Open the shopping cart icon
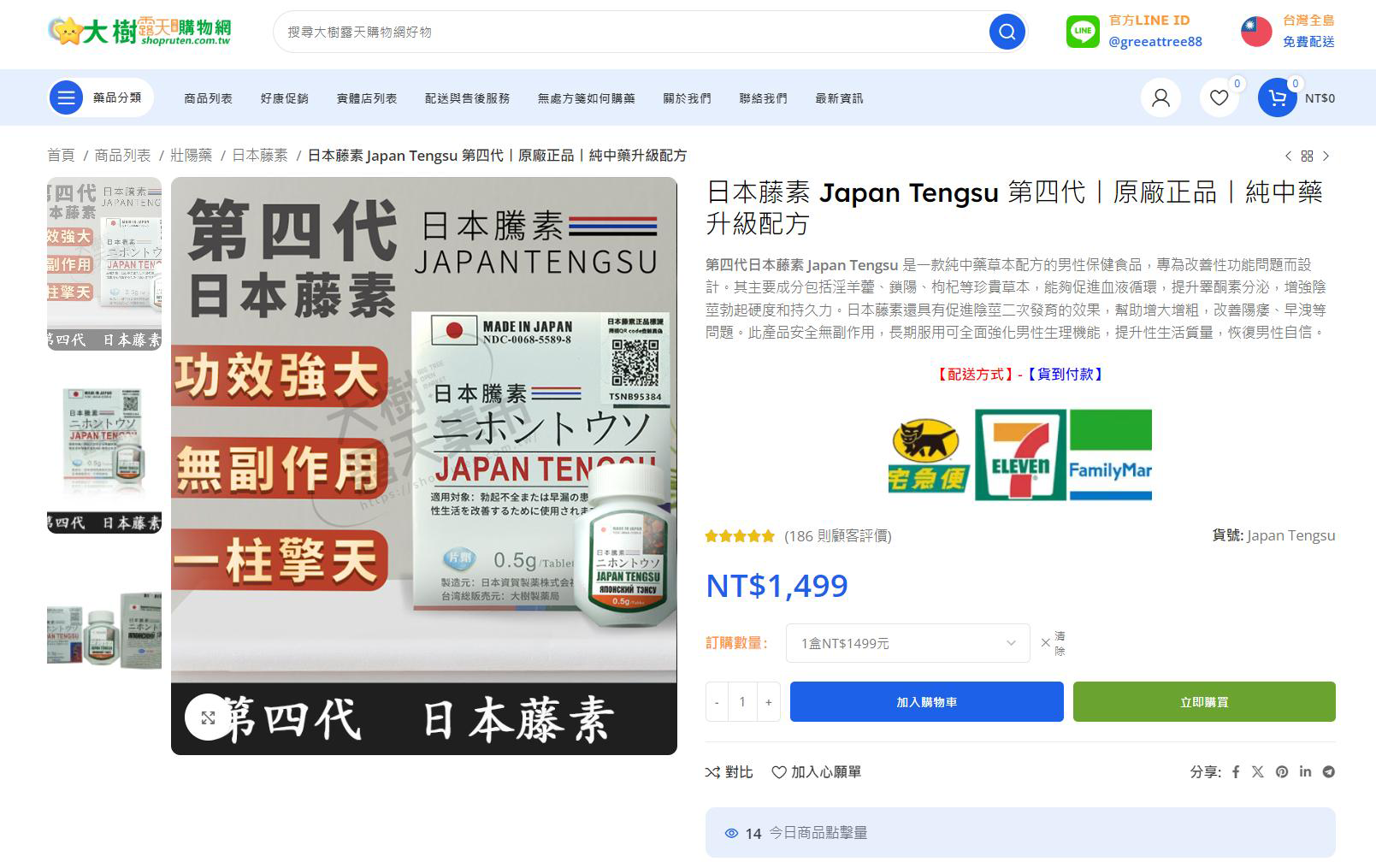The image size is (1376, 868). point(1278,97)
